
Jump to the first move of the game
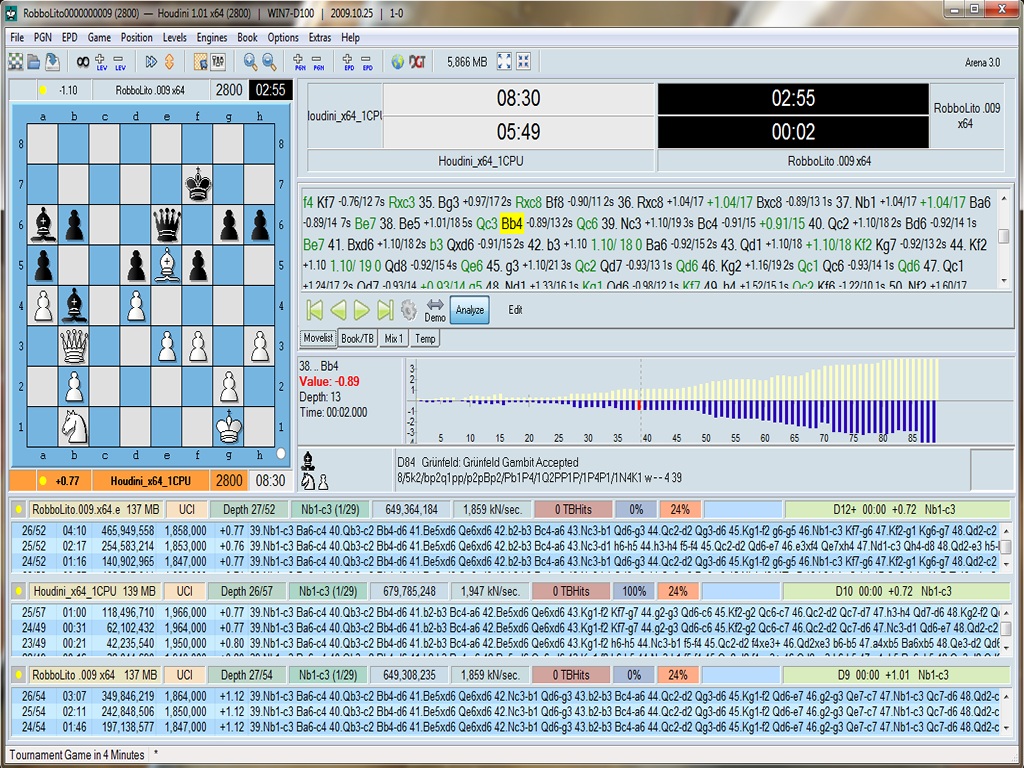(x=315, y=310)
